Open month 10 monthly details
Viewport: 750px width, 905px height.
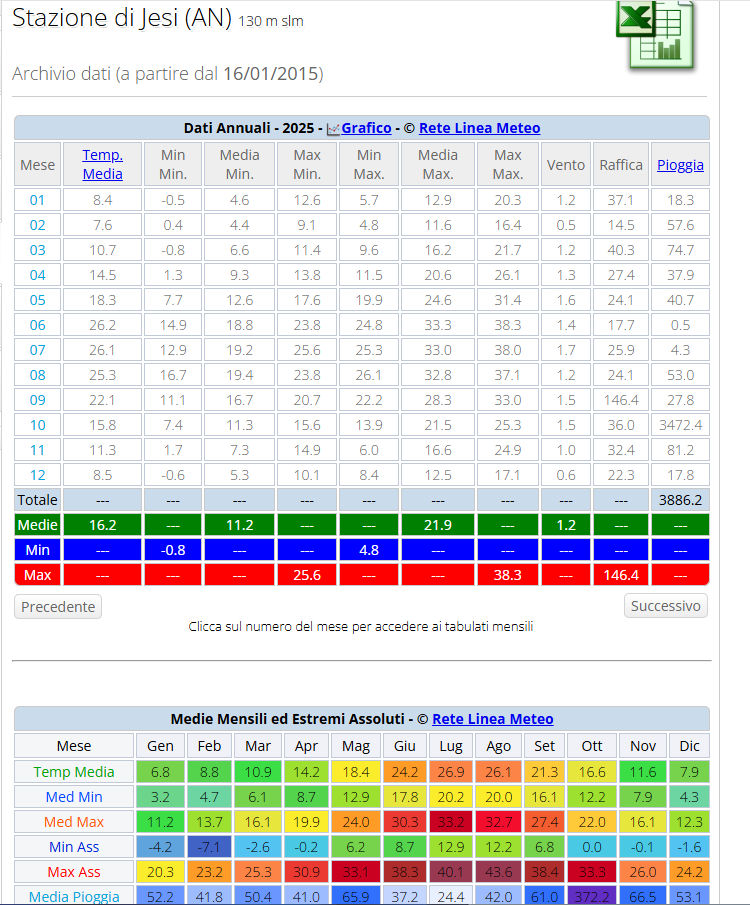(37, 425)
